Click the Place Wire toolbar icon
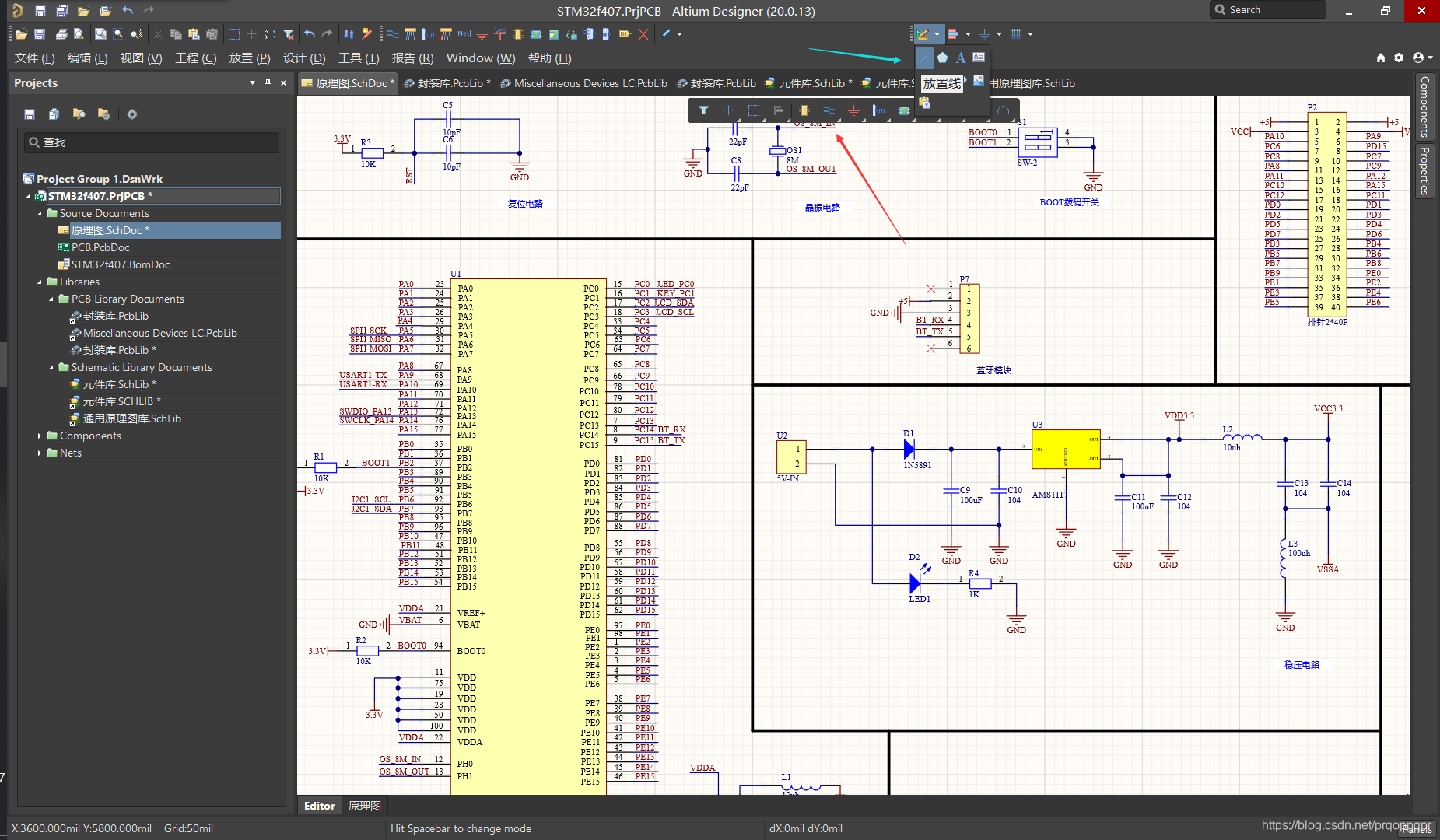 point(393,34)
